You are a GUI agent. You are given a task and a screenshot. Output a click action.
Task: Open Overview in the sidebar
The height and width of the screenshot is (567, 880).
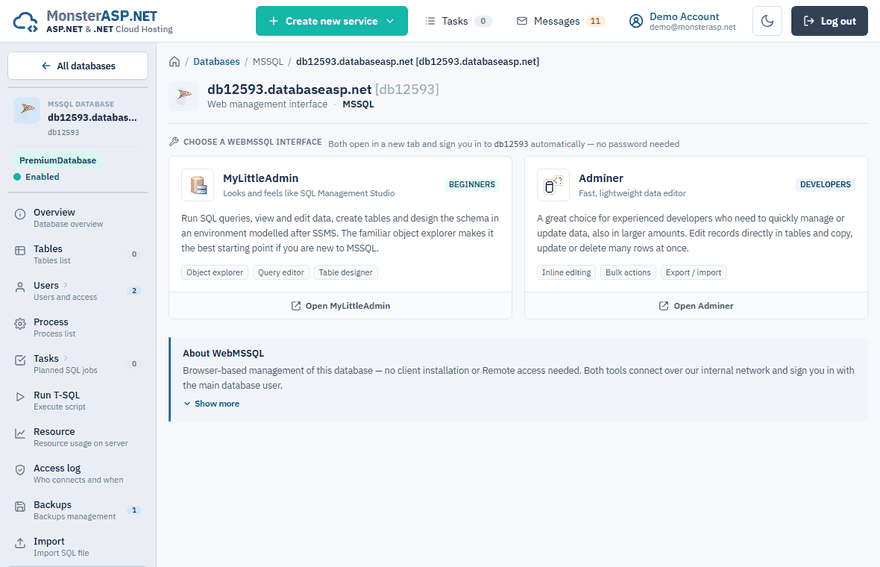point(78,218)
